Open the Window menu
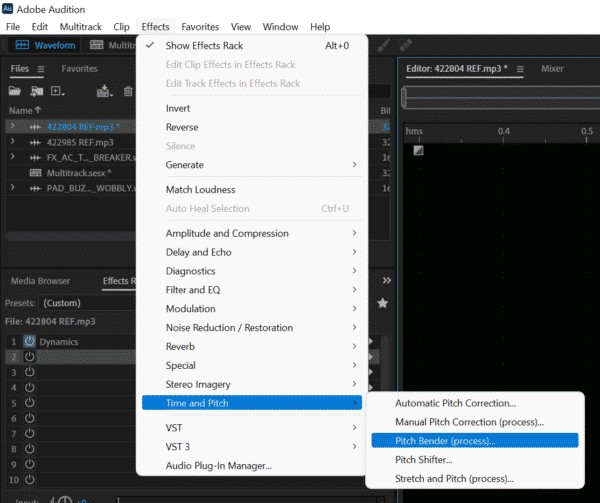Viewport: 600px width, 503px height. tap(280, 27)
